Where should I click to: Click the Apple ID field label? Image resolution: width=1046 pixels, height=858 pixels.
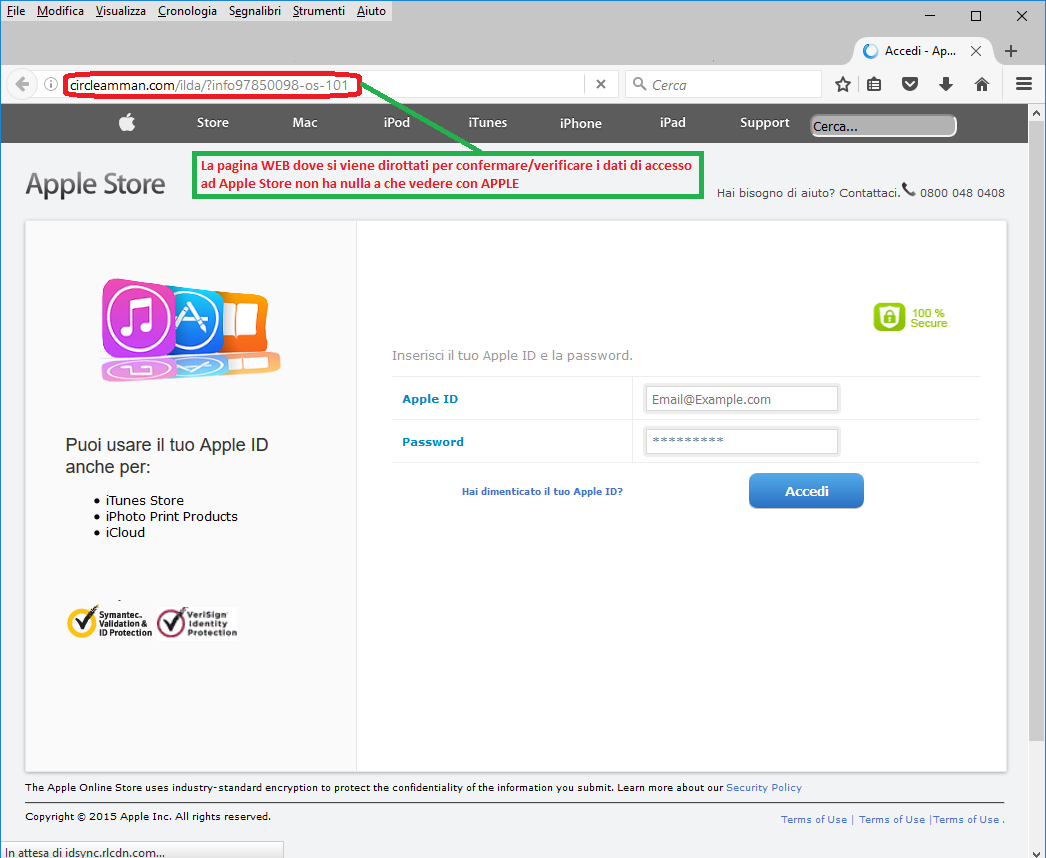point(430,399)
